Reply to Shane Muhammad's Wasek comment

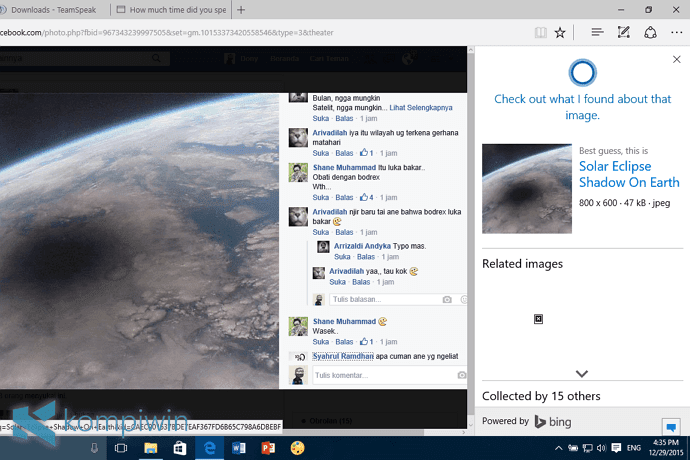click(344, 342)
